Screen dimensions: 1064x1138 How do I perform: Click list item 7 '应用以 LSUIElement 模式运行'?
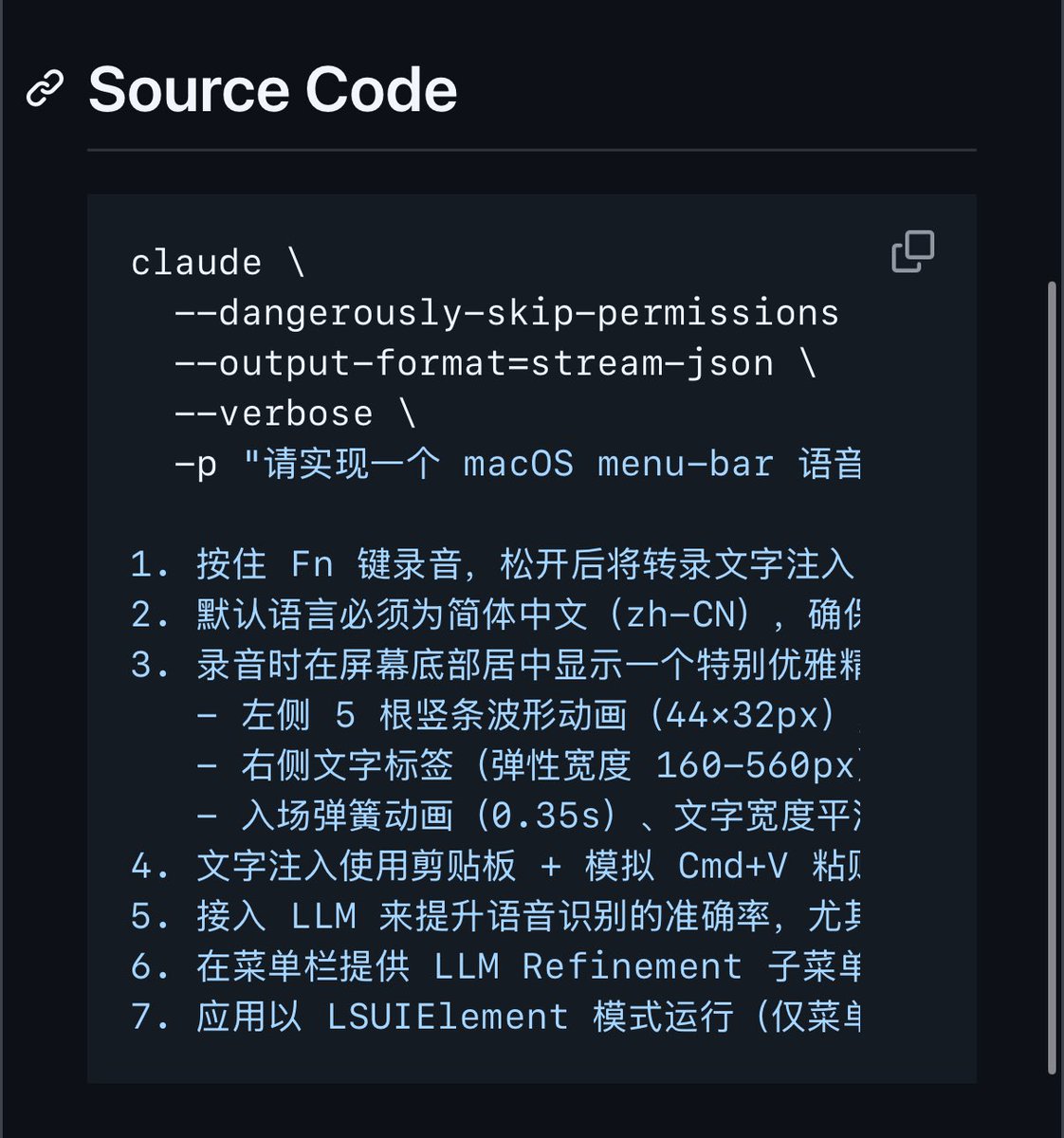tap(495, 1017)
